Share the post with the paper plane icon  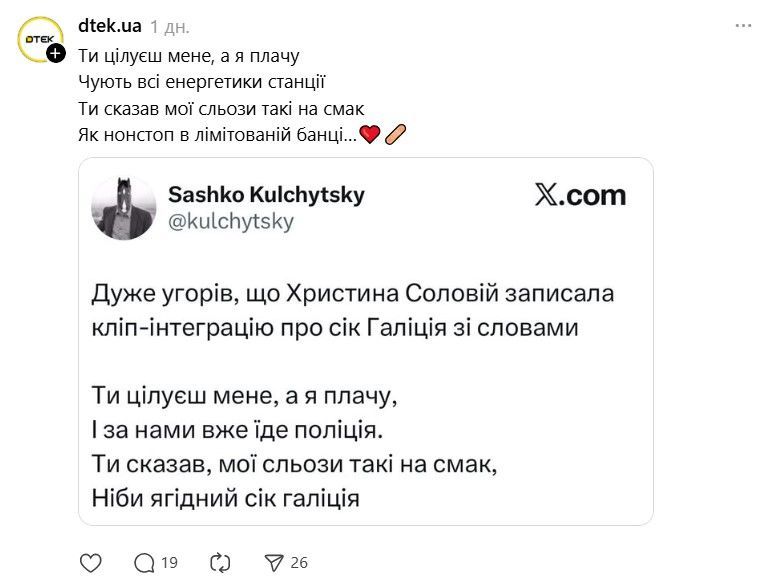pos(274,563)
